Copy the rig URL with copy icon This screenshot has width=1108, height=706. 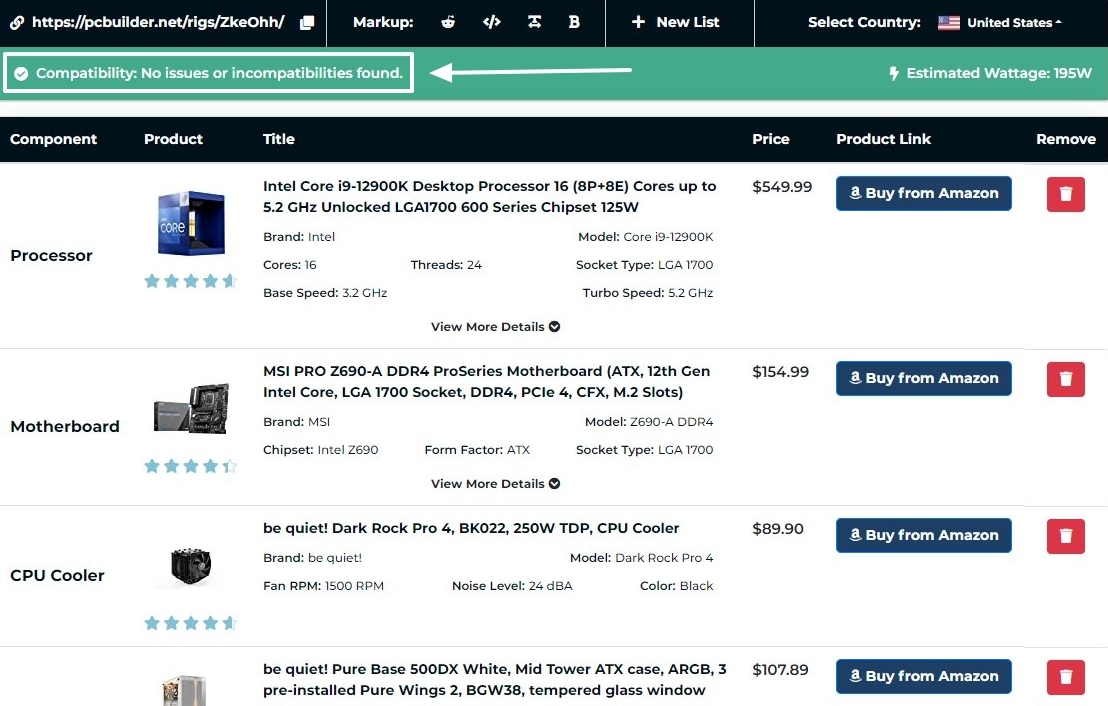tap(307, 22)
